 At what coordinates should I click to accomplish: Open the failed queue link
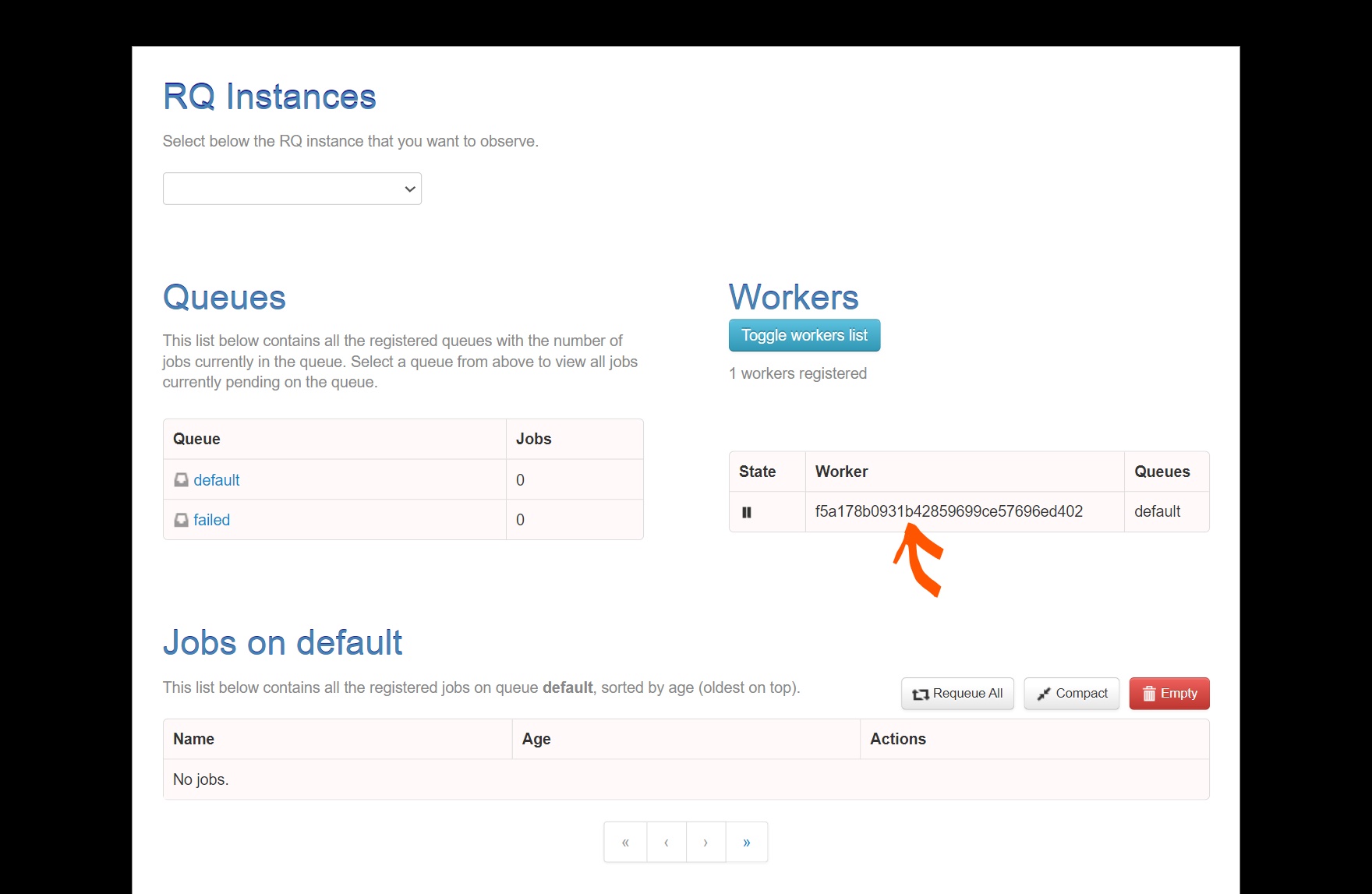211,519
